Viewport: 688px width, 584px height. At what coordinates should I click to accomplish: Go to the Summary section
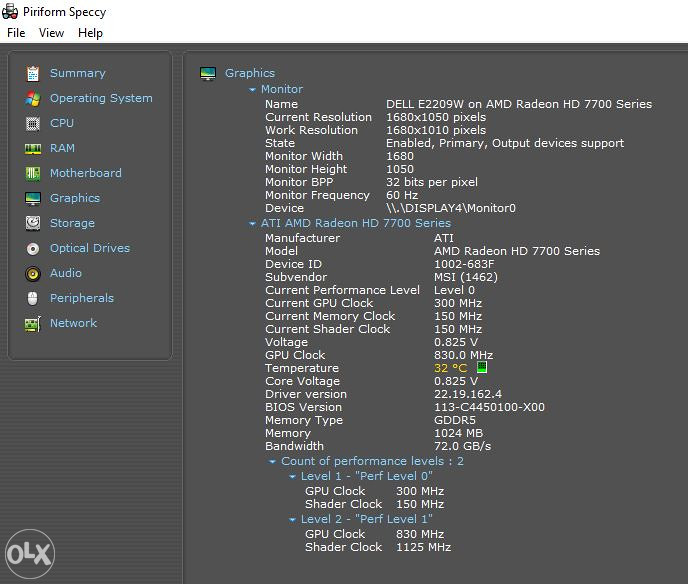78,73
